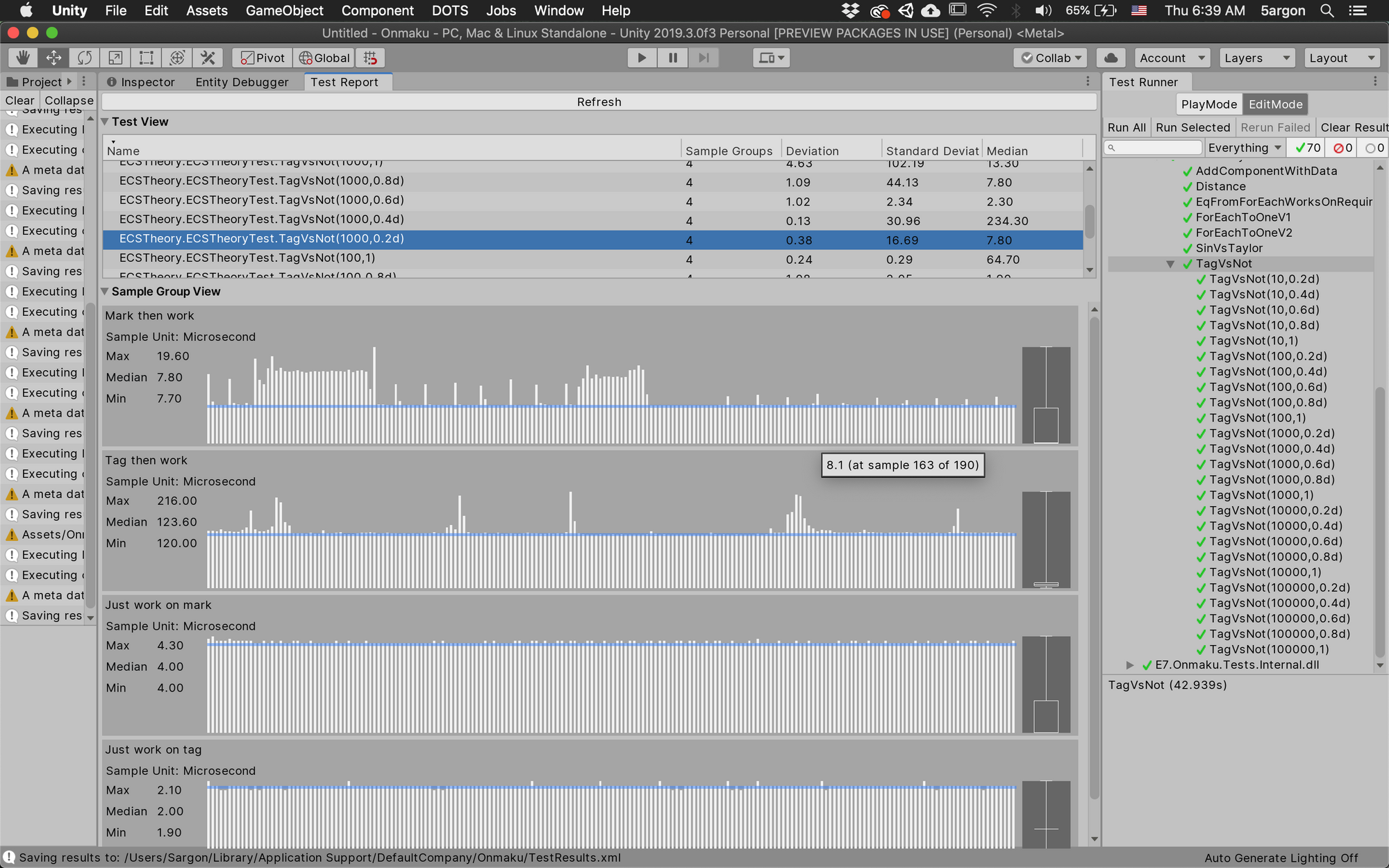Toggle Pivot handle position mode
The width and height of the screenshot is (1389, 868).
pos(261,58)
